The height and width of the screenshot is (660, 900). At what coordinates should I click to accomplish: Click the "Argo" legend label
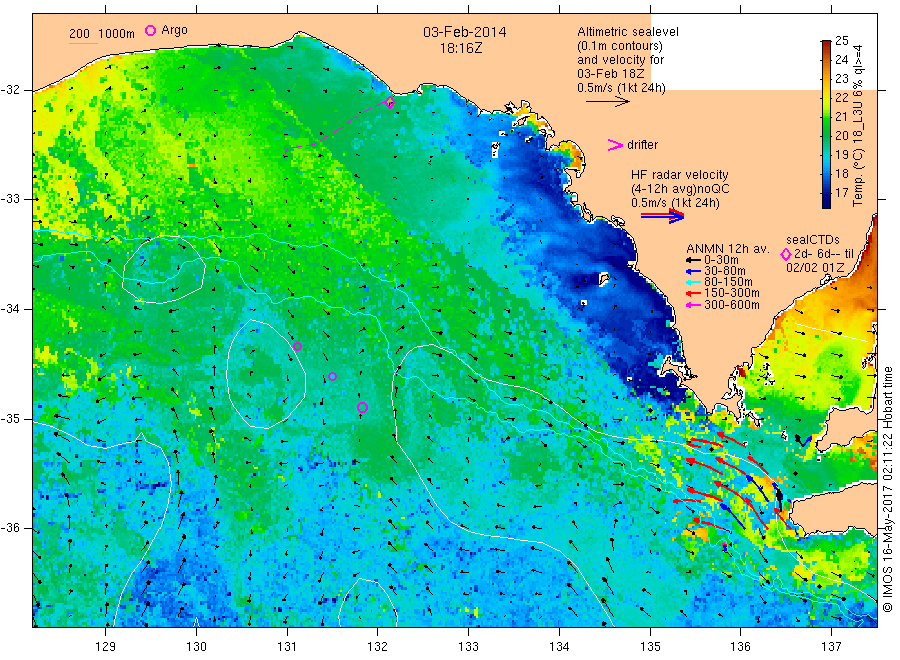tap(174, 30)
